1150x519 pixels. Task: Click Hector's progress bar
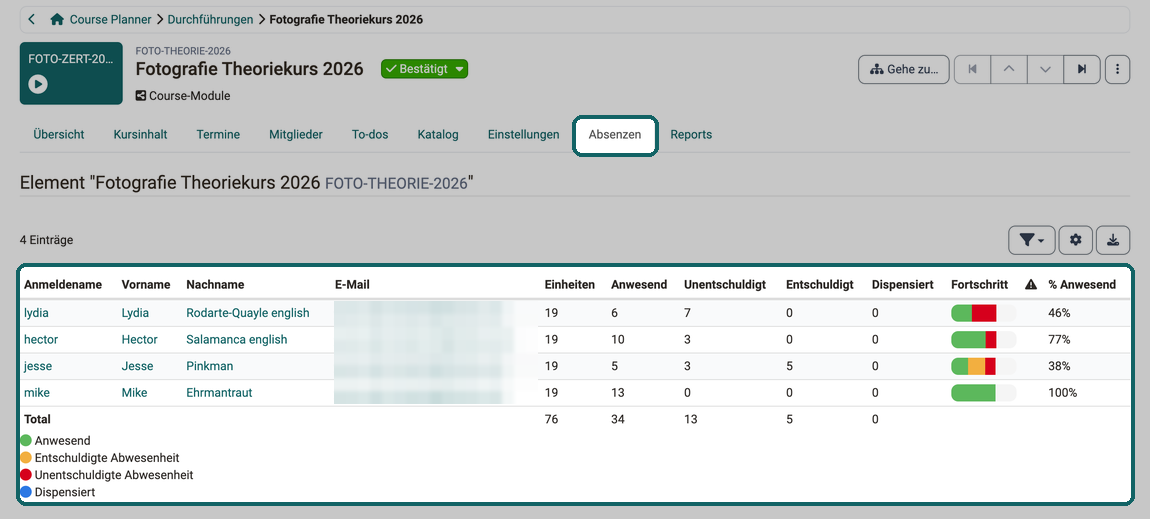(984, 339)
